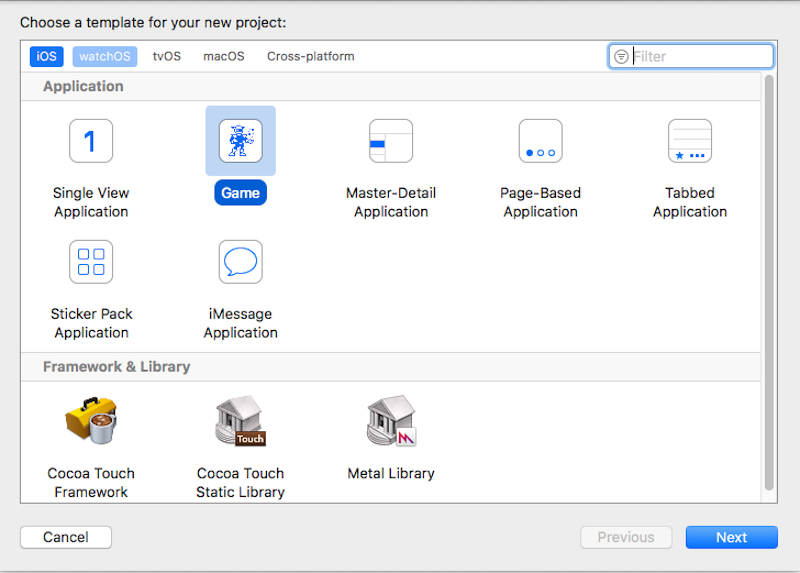The height and width of the screenshot is (573, 800).
Task: Click the 'Metal Library' label
Action: pyautogui.click(x=391, y=474)
